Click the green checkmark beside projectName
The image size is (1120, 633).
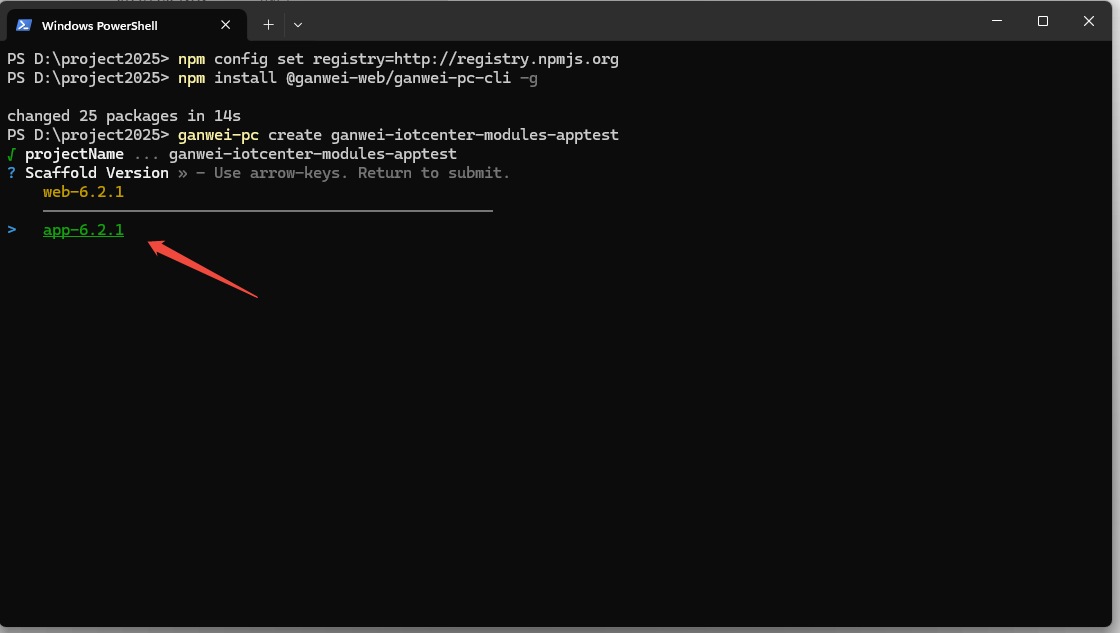[x=12, y=154]
